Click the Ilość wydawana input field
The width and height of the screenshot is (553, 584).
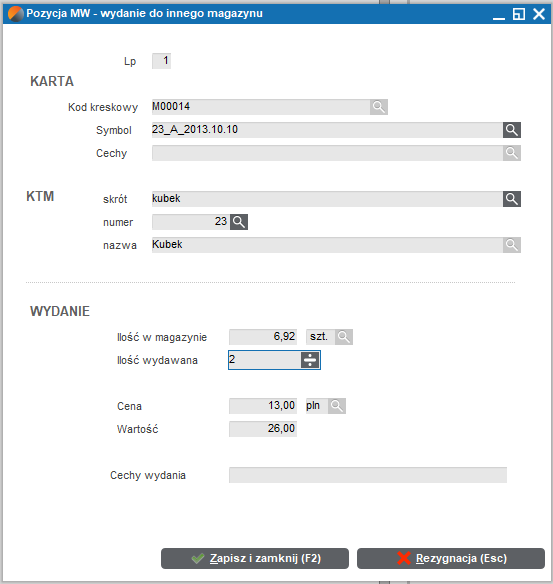(x=265, y=360)
